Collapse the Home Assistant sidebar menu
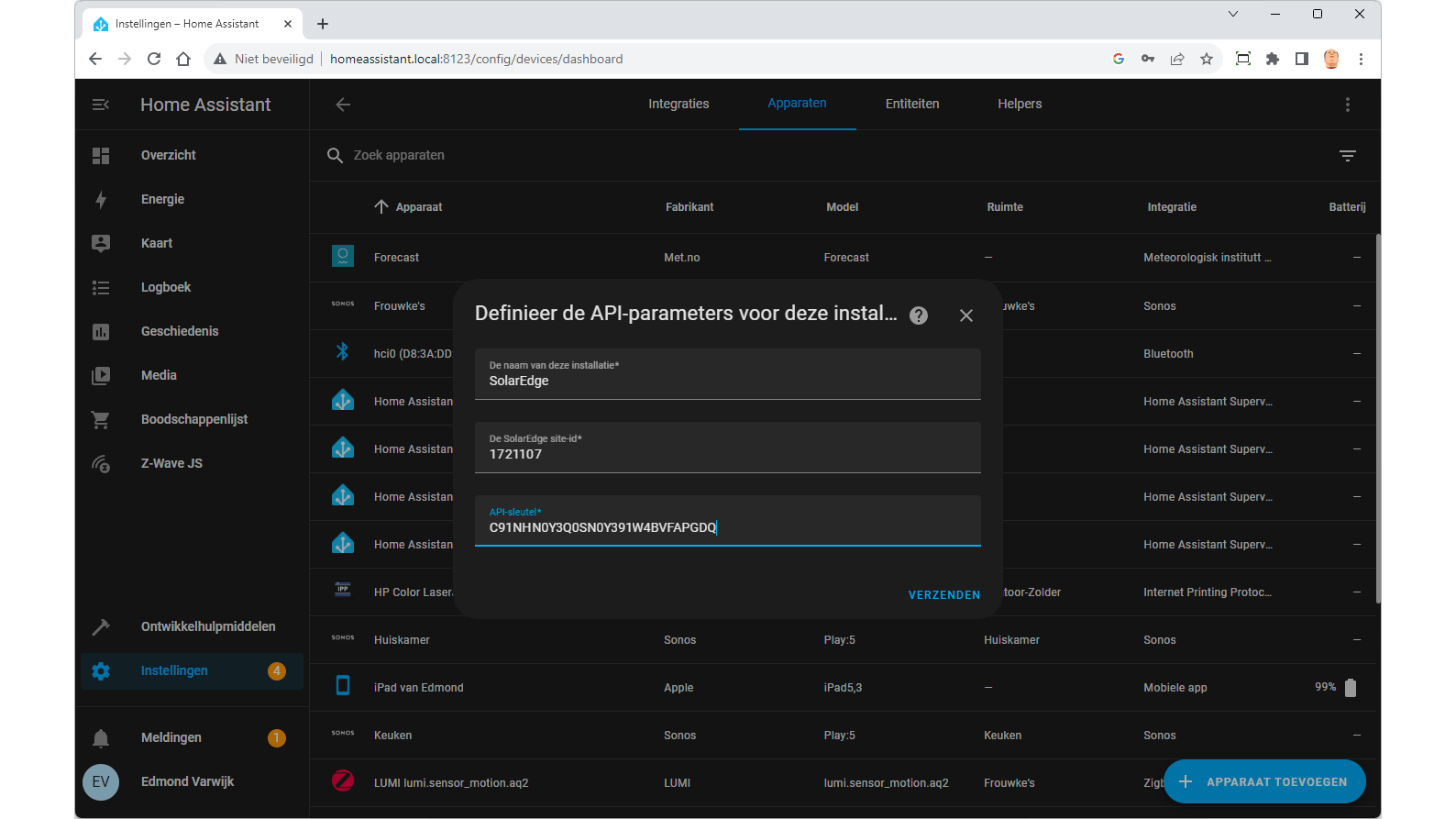The width and height of the screenshot is (1456, 819). pos(101,105)
